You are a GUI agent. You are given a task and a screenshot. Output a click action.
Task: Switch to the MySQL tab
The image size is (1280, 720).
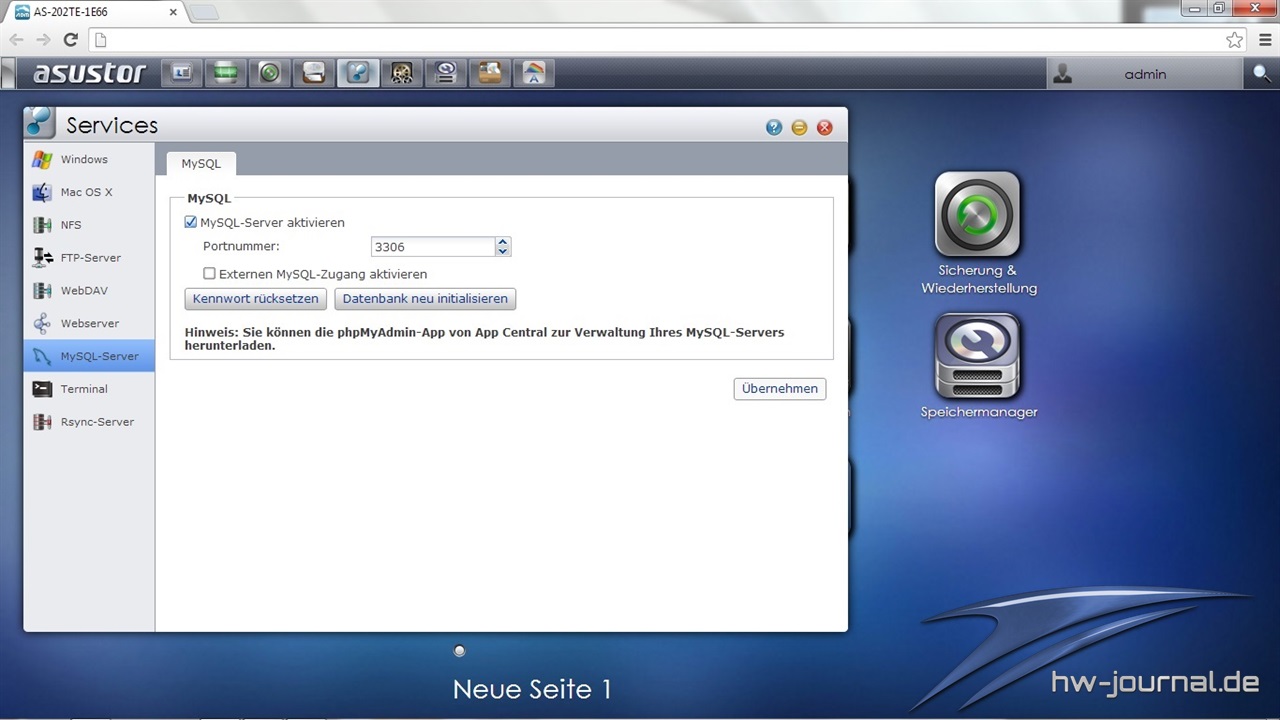201,164
